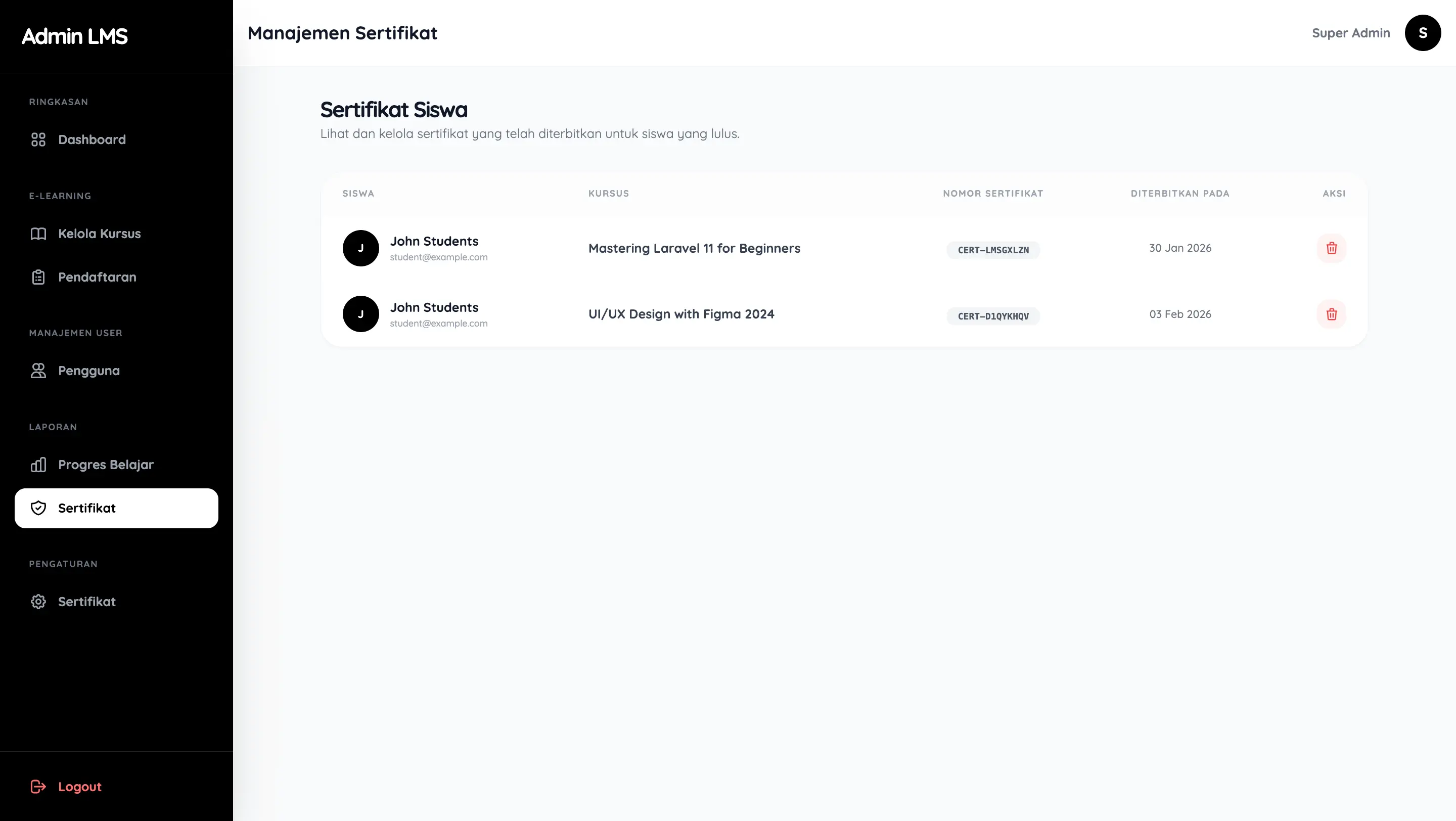Open Pendaftaran in sidebar
The width and height of the screenshot is (1456, 821).
point(97,278)
